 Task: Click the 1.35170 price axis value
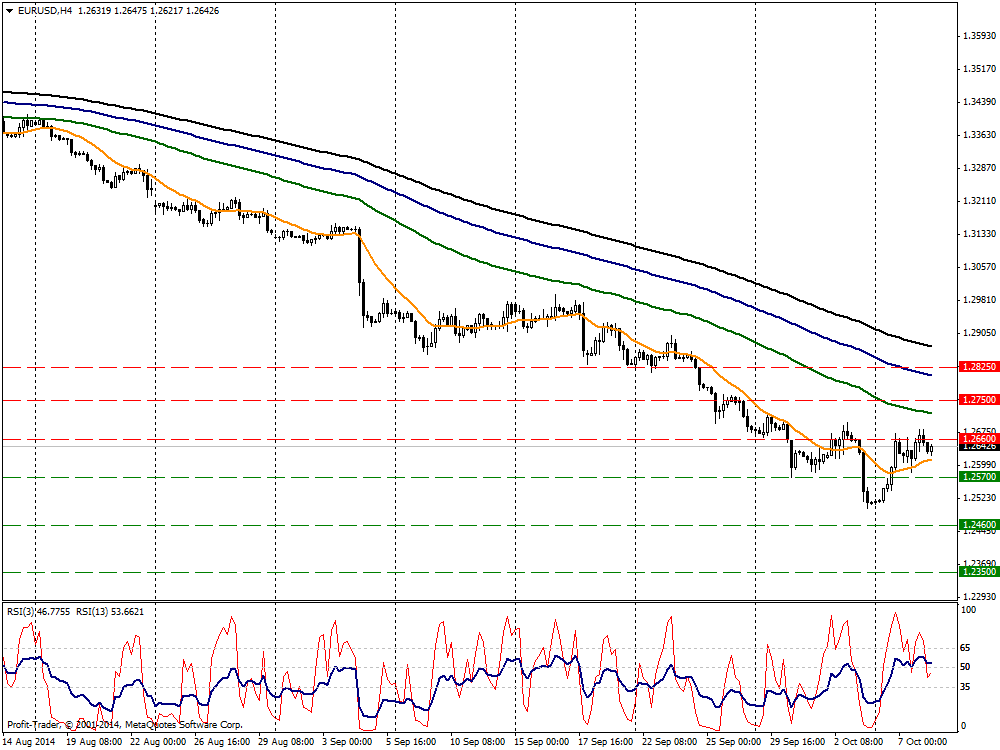979,68
